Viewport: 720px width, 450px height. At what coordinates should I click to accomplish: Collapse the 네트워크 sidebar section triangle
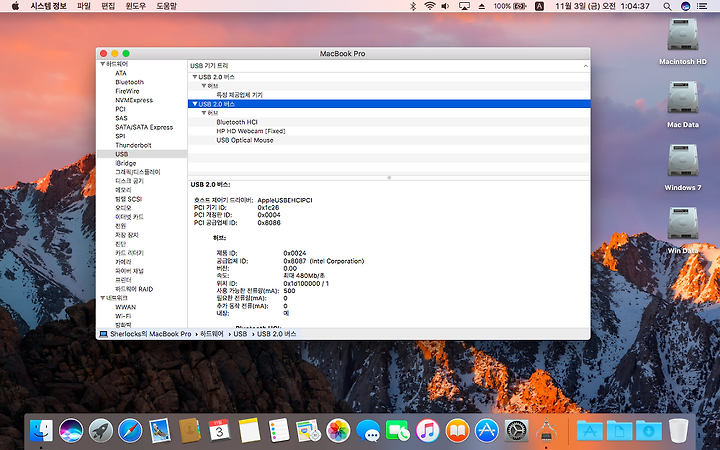pos(102,298)
